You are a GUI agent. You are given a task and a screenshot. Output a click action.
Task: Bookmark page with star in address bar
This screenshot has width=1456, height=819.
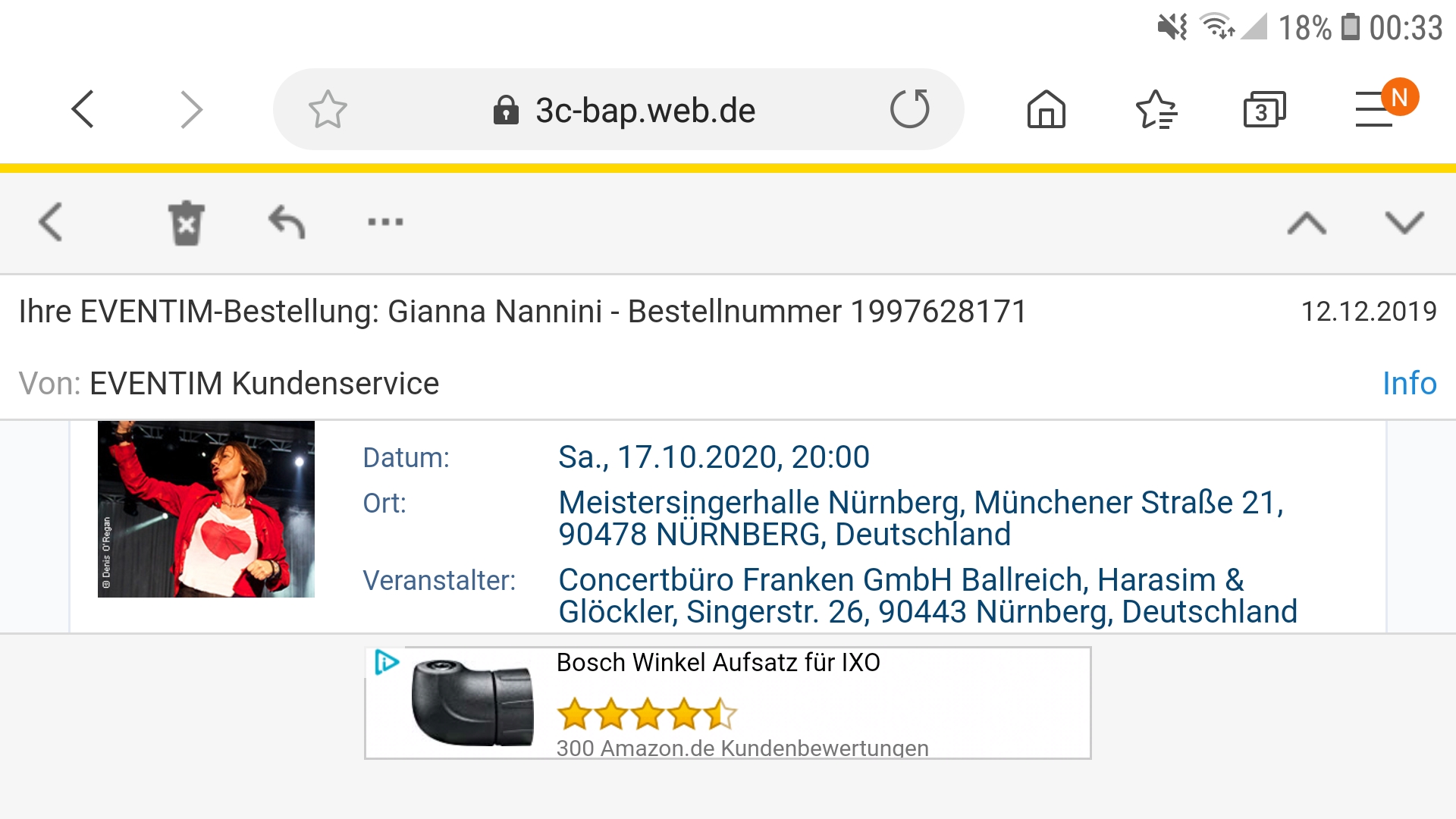(x=328, y=110)
